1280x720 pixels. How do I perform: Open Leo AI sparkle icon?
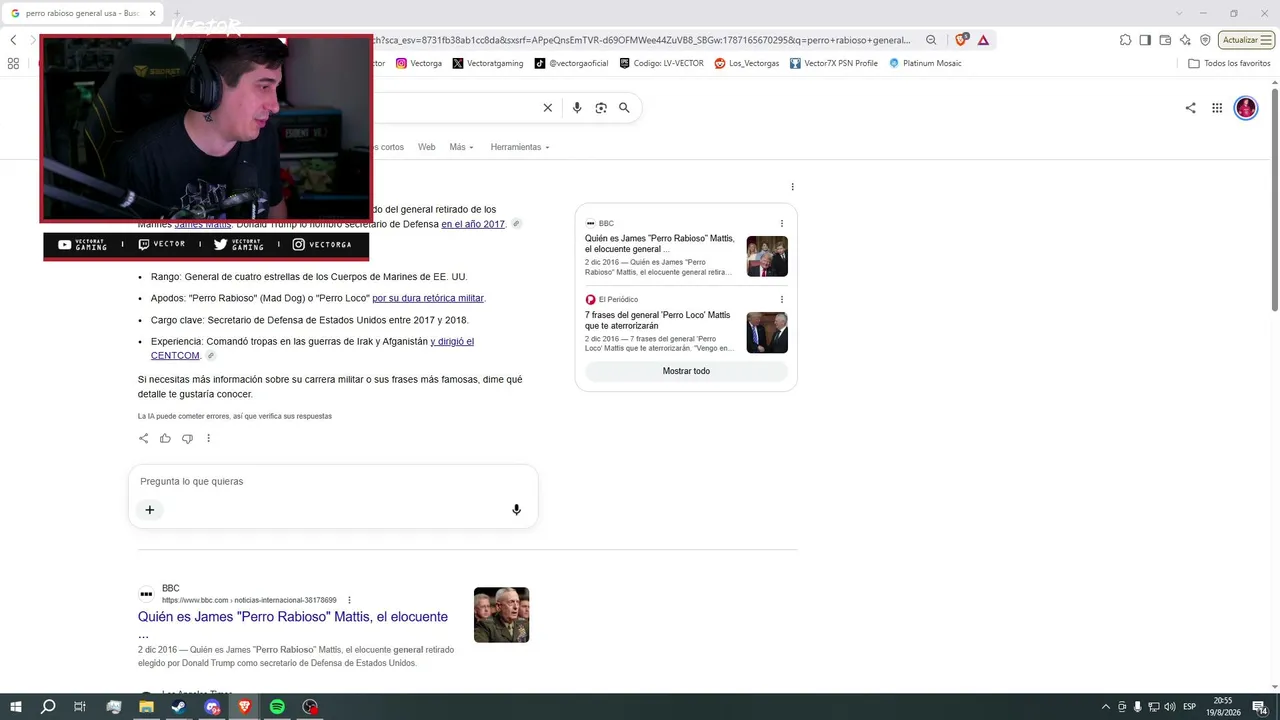[1185, 40]
